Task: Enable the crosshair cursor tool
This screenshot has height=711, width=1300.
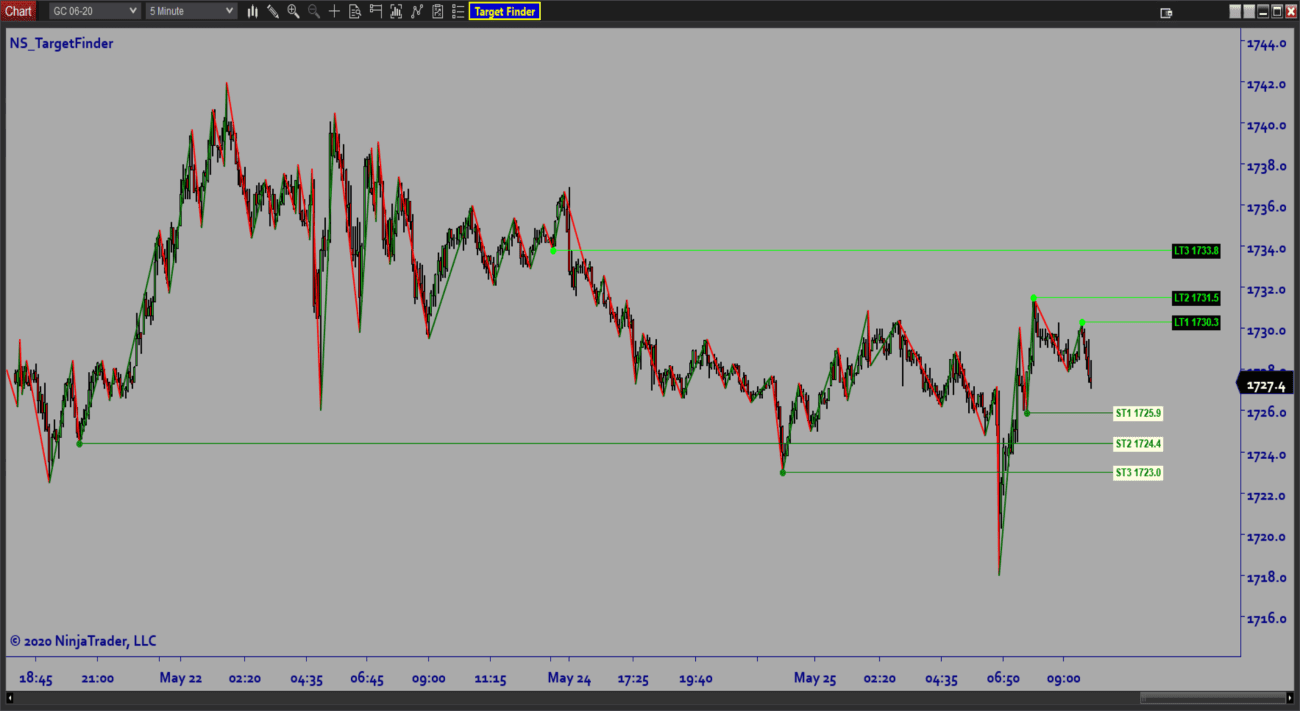Action: 334,11
